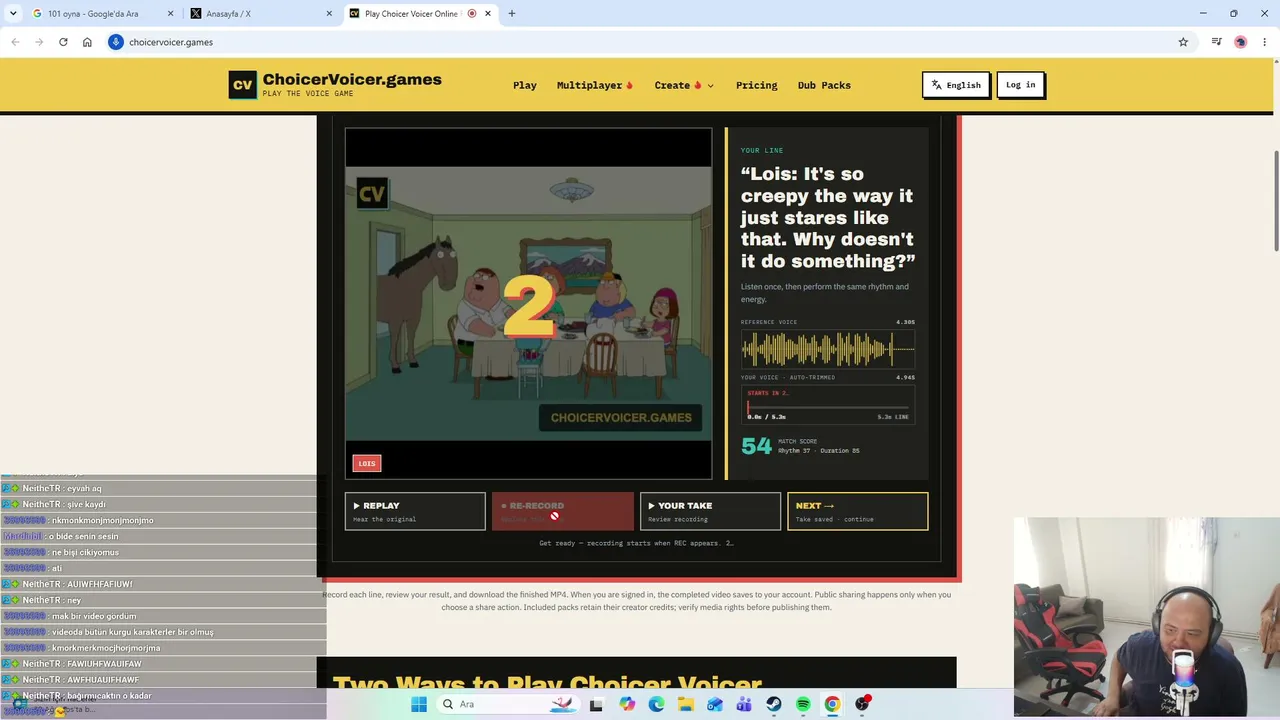Click the Chrome forward arrow
The width and height of the screenshot is (1280, 720).
(x=39, y=42)
